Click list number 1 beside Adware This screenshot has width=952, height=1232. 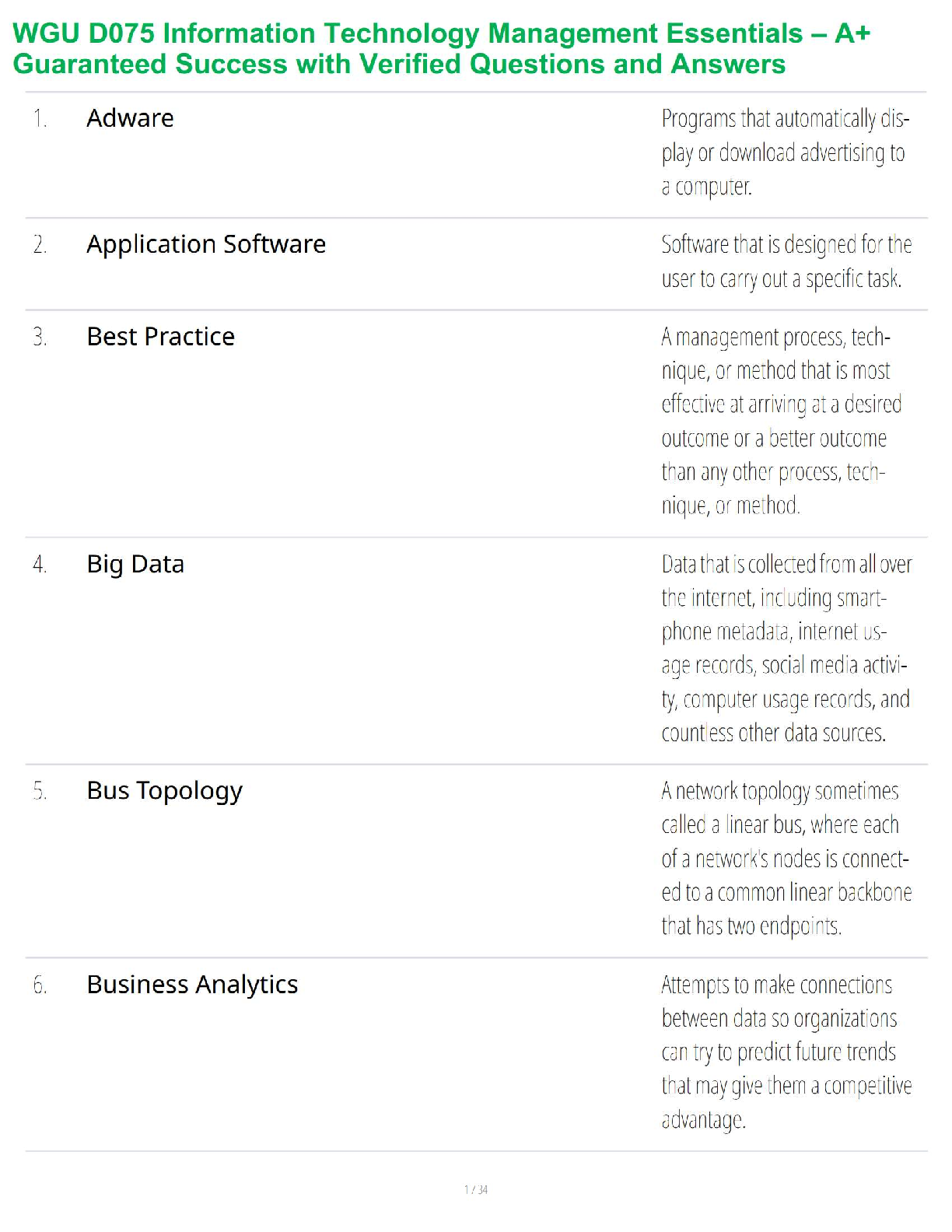[x=40, y=119]
